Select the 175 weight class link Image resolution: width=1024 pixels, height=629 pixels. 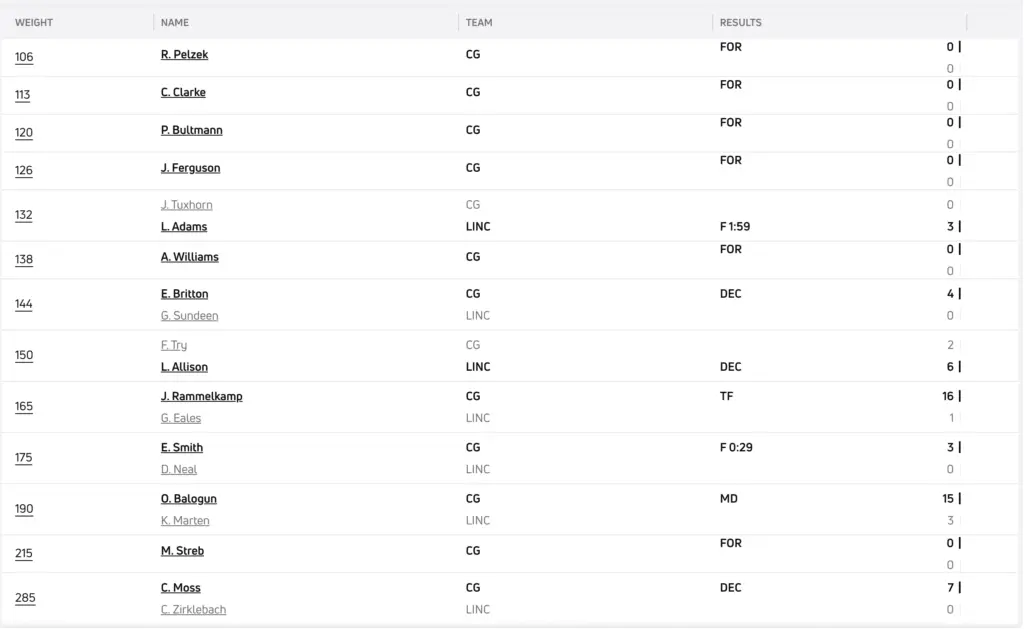24,458
